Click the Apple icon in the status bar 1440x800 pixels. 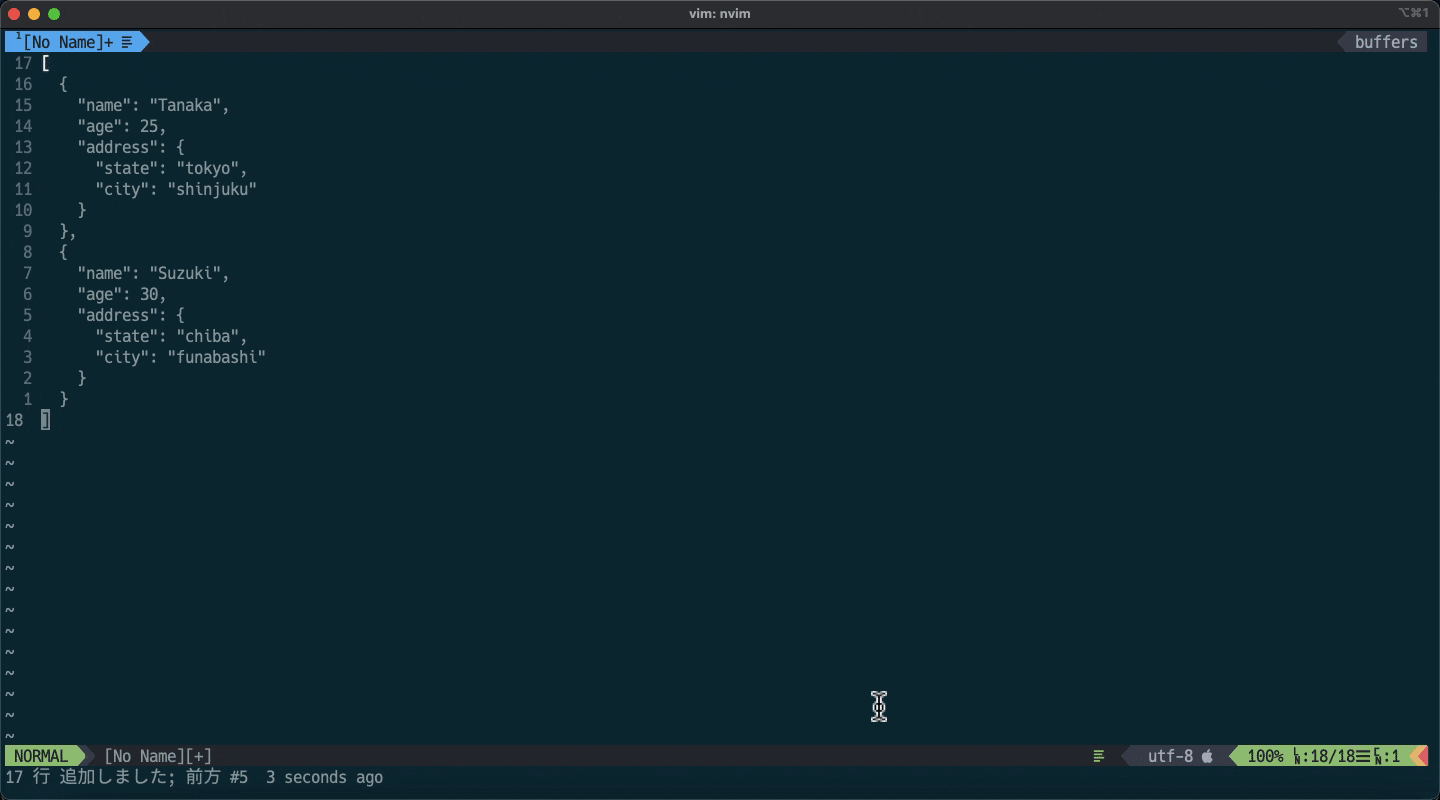point(1208,756)
